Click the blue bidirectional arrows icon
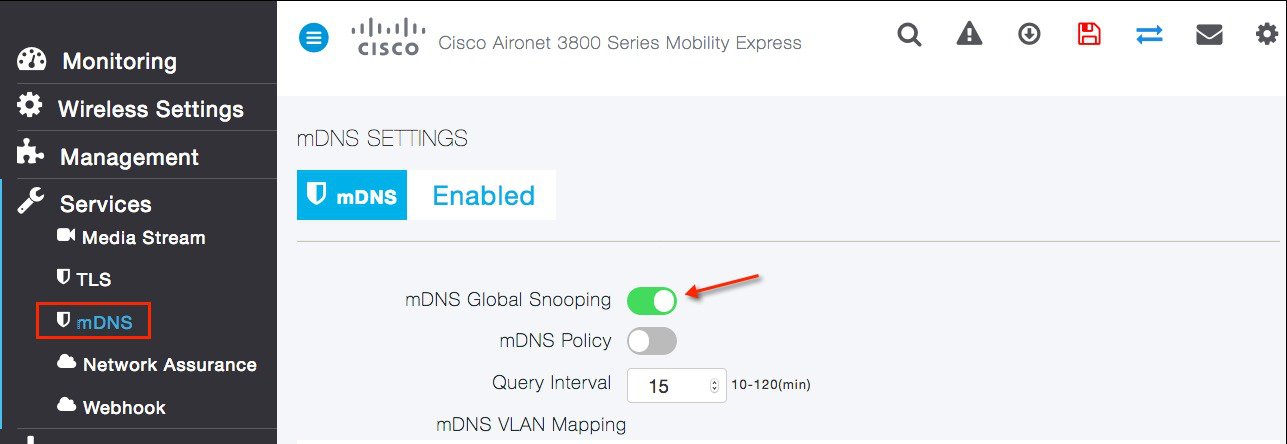 (x=1149, y=35)
